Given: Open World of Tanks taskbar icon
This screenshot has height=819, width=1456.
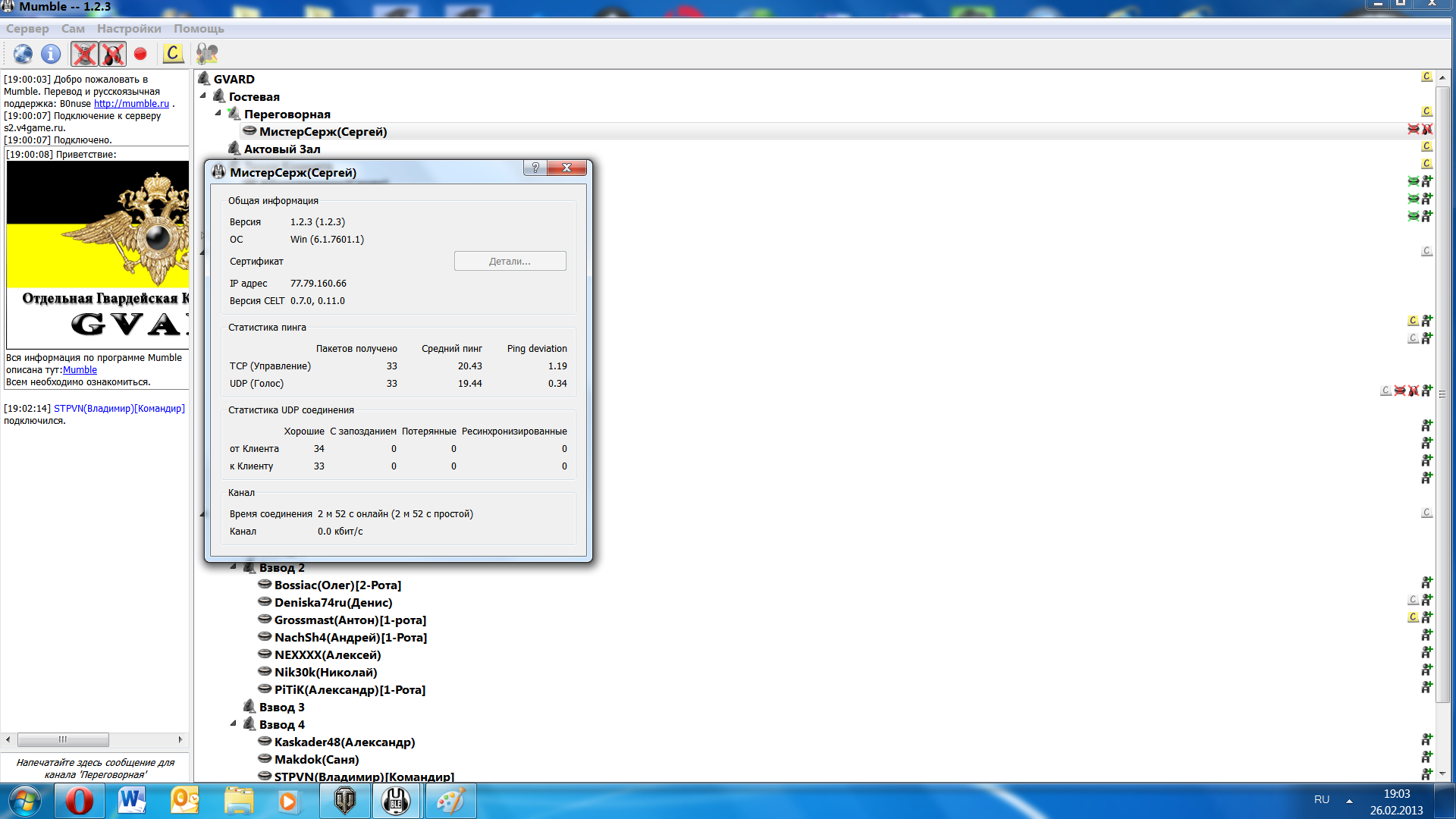Looking at the screenshot, I should coord(345,801).
